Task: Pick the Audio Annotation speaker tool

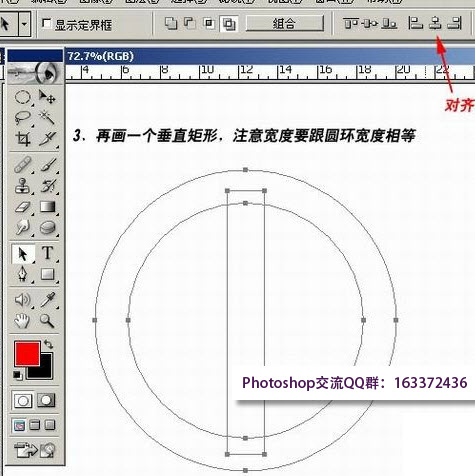Action: (x=22, y=300)
